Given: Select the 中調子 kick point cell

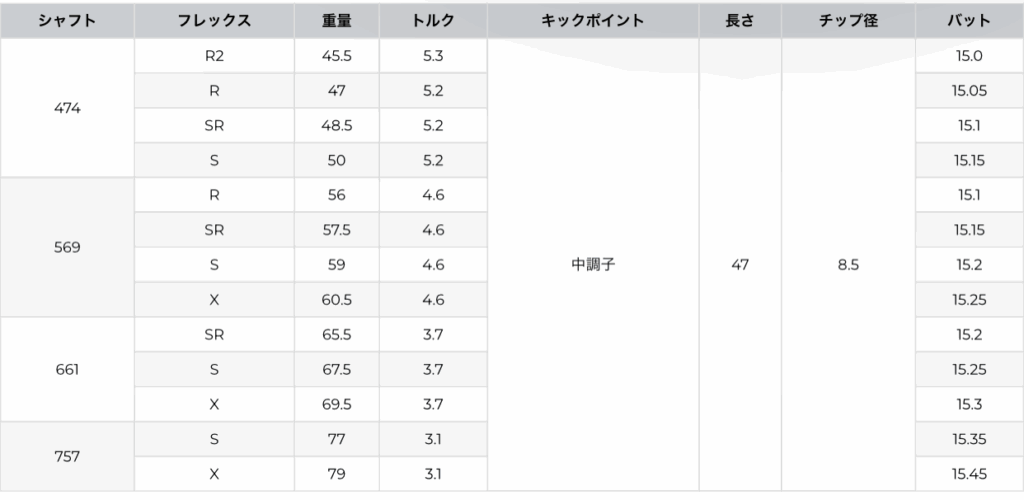Looking at the screenshot, I should [x=592, y=265].
